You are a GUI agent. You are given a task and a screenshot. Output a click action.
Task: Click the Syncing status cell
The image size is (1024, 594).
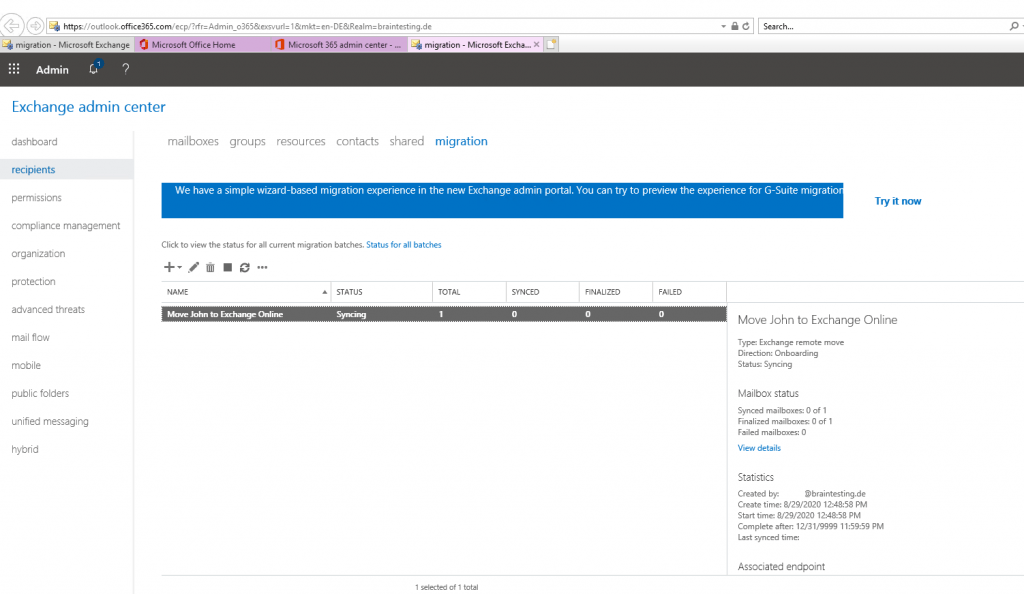tap(351, 314)
